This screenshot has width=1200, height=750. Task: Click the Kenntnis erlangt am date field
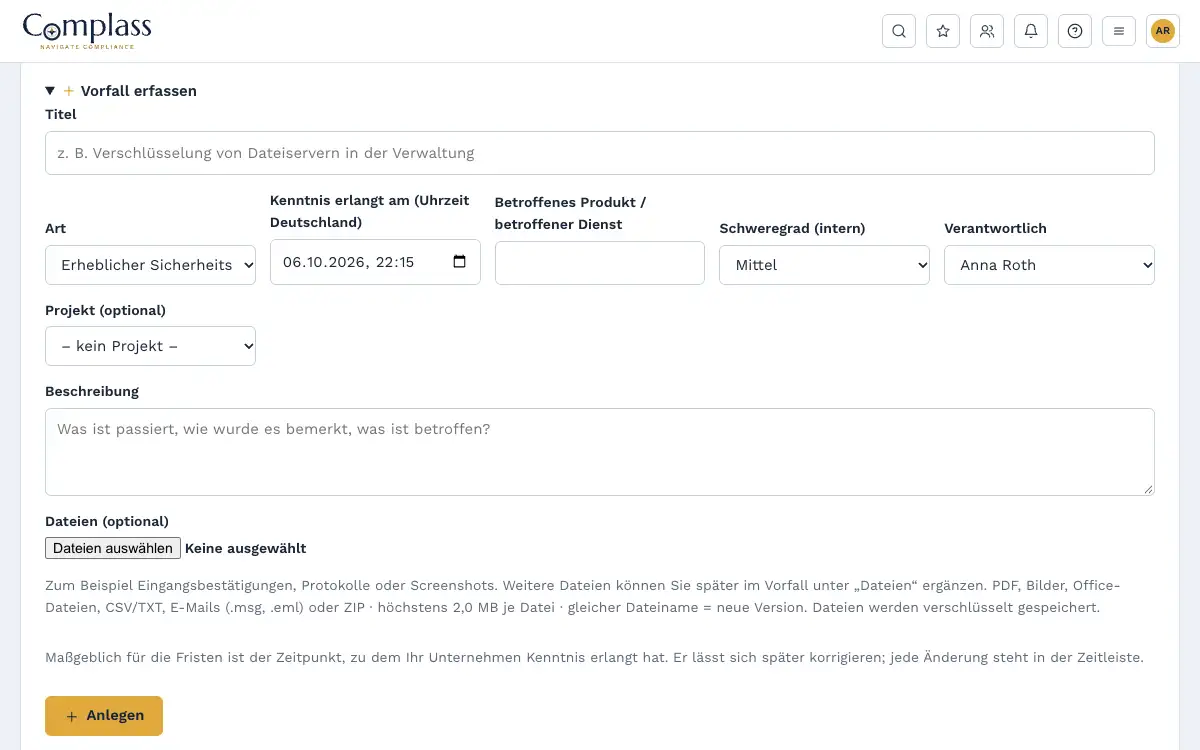click(x=375, y=262)
